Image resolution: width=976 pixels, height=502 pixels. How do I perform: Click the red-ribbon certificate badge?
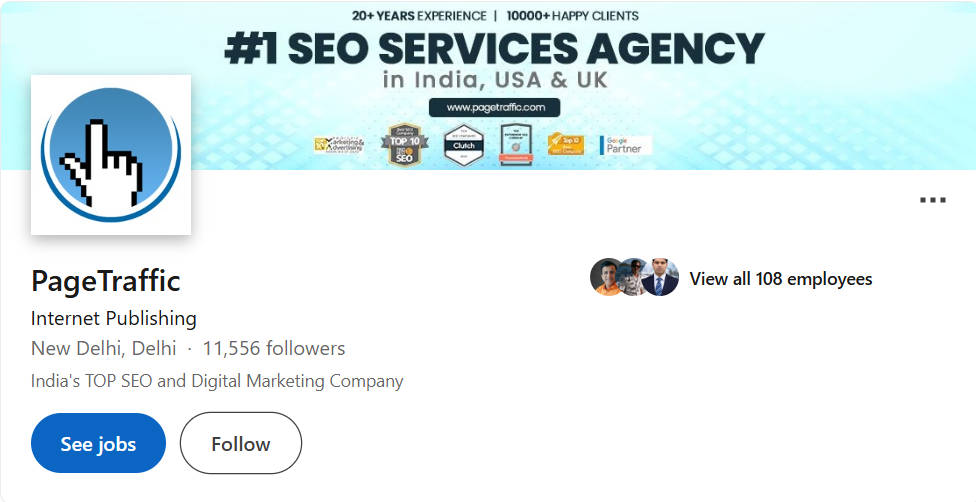(516, 145)
